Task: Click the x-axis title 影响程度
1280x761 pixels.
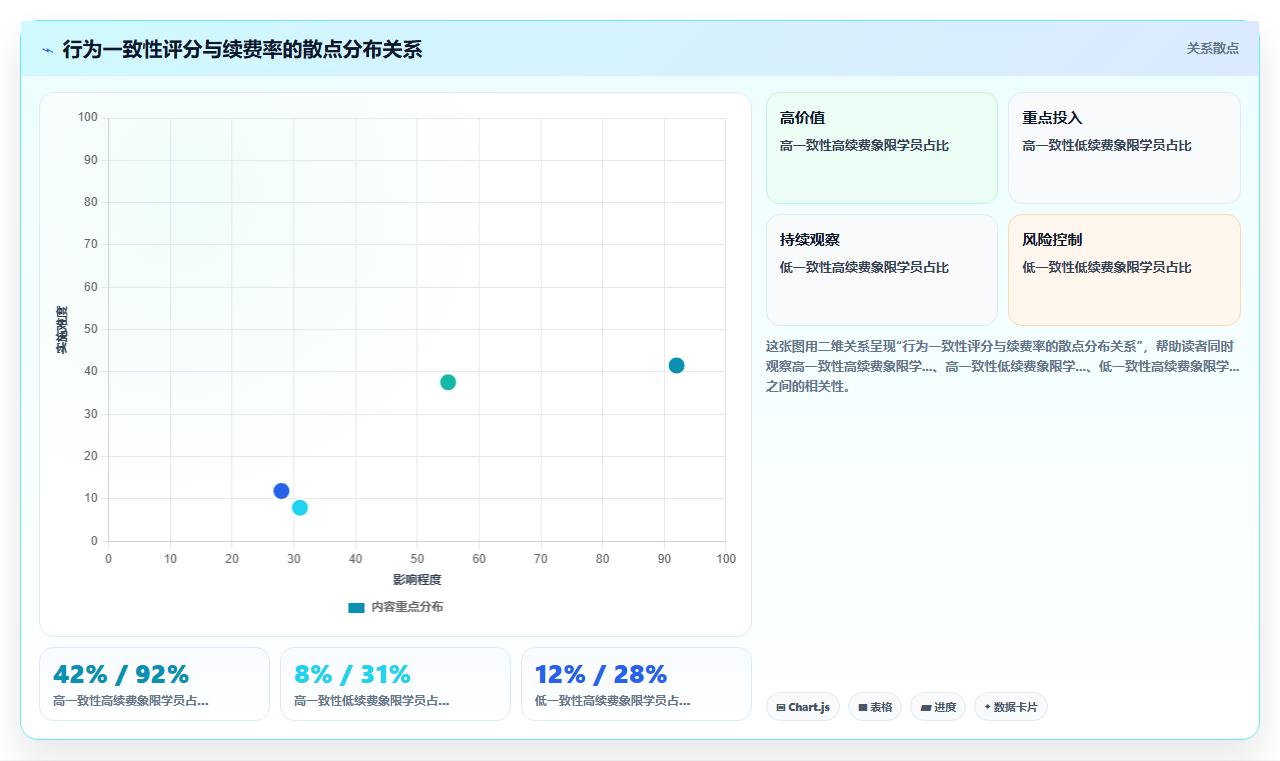Action: click(417, 580)
